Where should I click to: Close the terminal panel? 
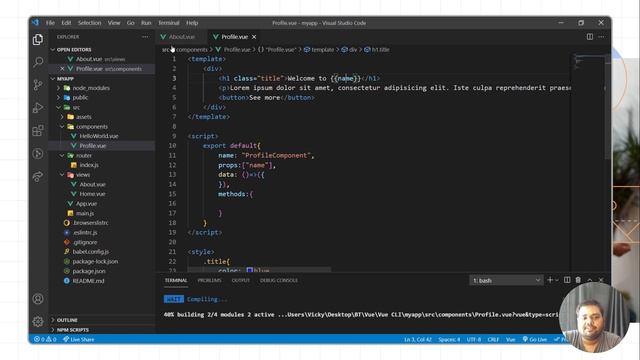point(601,280)
